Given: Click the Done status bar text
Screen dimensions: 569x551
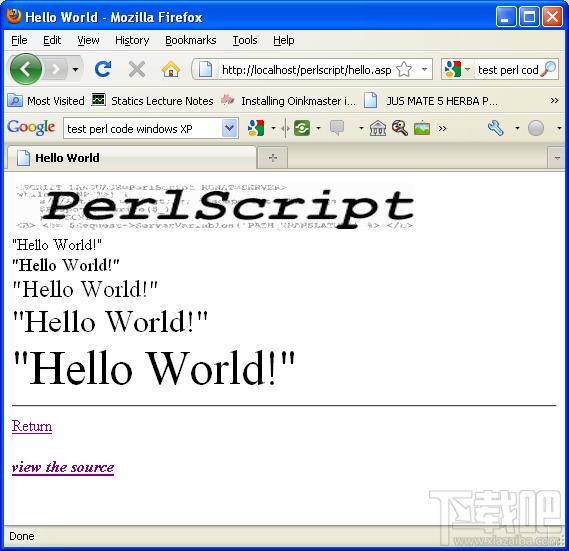Looking at the screenshot, I should pyautogui.click(x=22, y=536).
